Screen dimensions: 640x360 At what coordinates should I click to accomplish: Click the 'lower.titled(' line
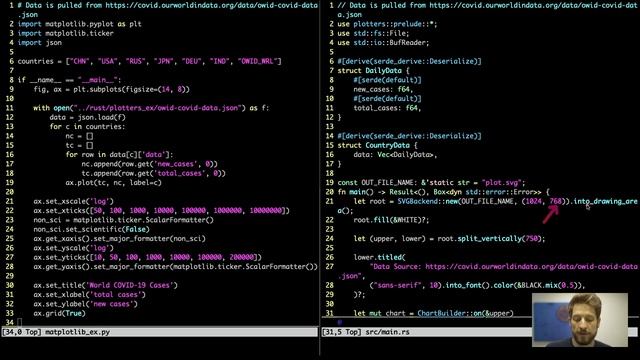click(380, 258)
